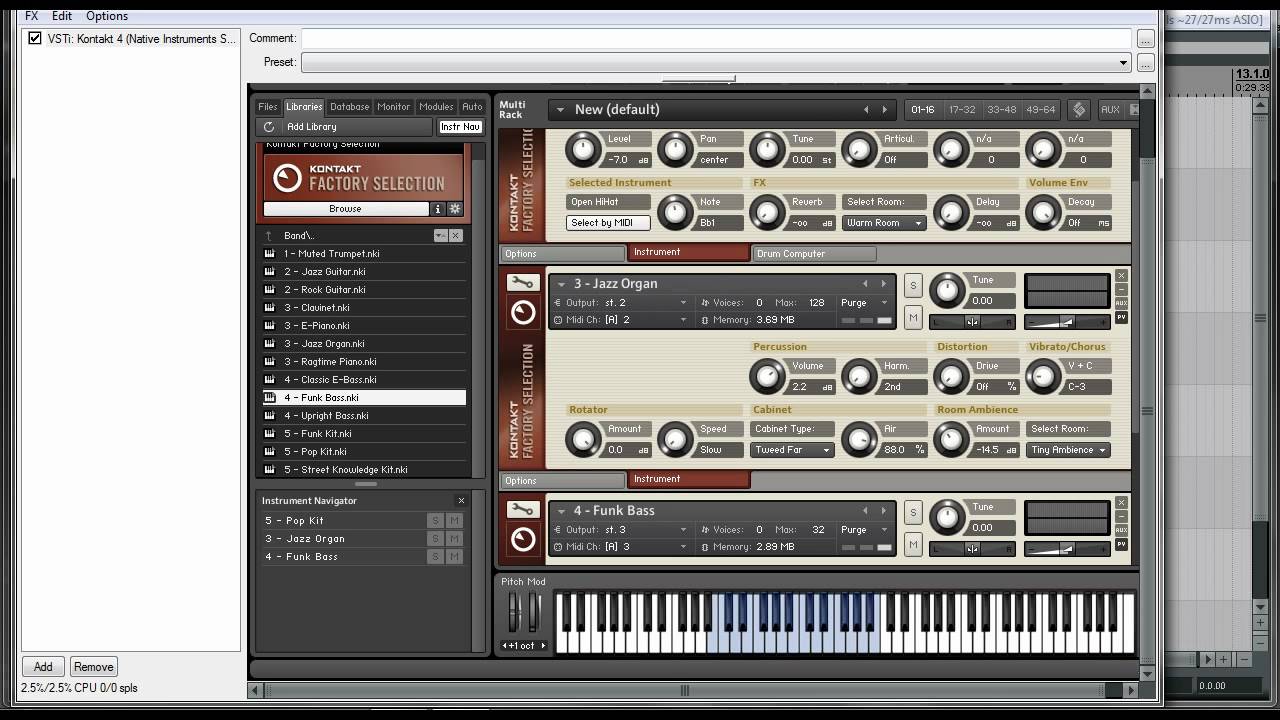
Task: Close the Instrument Navigator panel
Action: [461, 501]
